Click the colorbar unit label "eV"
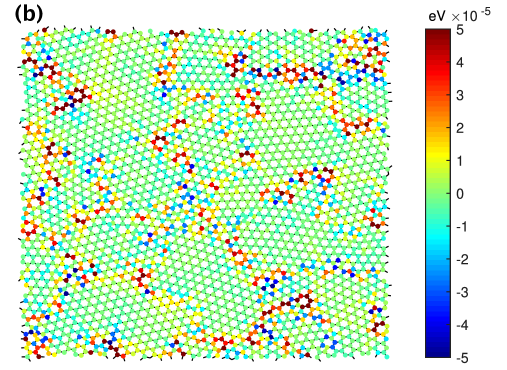 [x=437, y=16]
